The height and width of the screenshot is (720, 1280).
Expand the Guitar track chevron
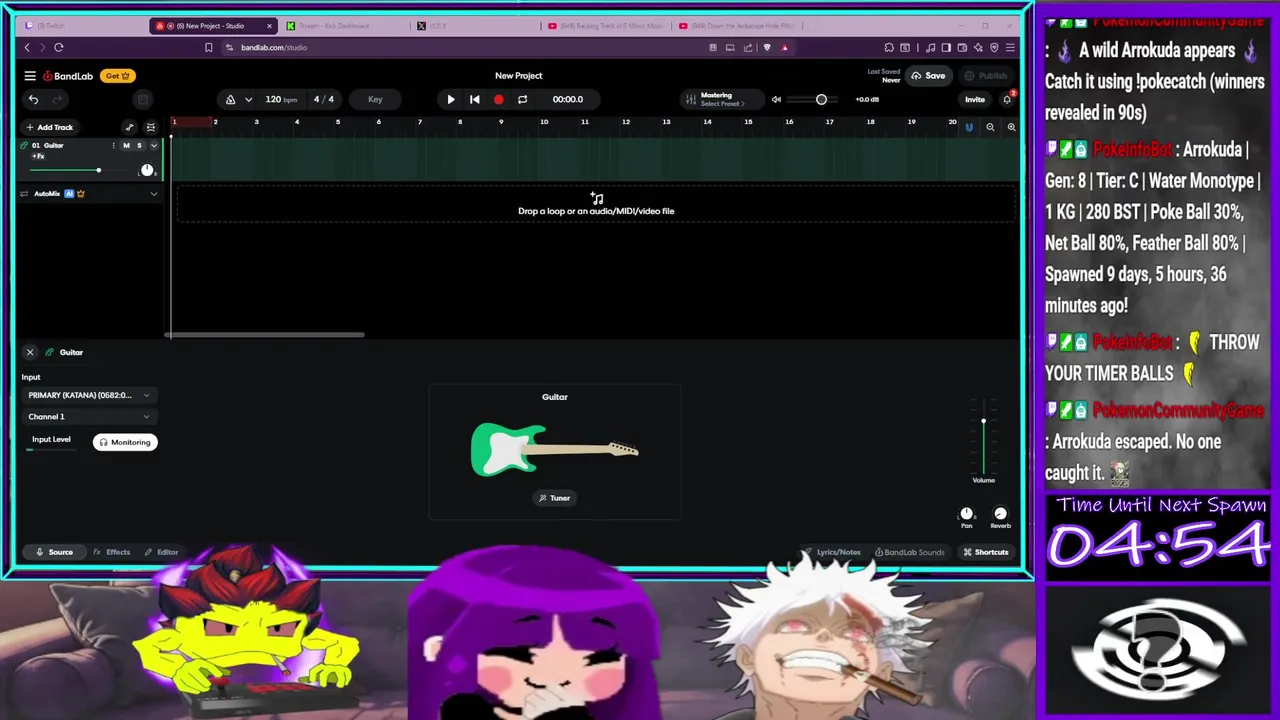[153, 146]
